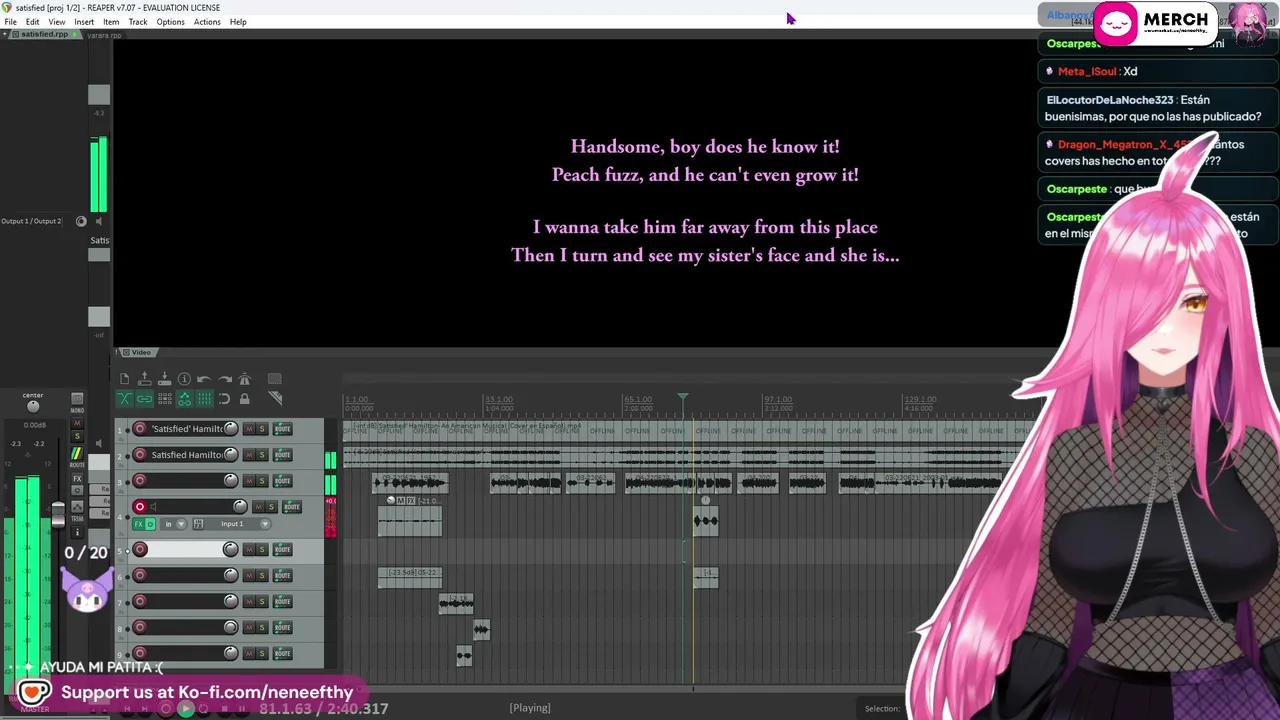The height and width of the screenshot is (720, 1280).
Task: Solo track 1 with S button
Action: pyautogui.click(x=262, y=429)
